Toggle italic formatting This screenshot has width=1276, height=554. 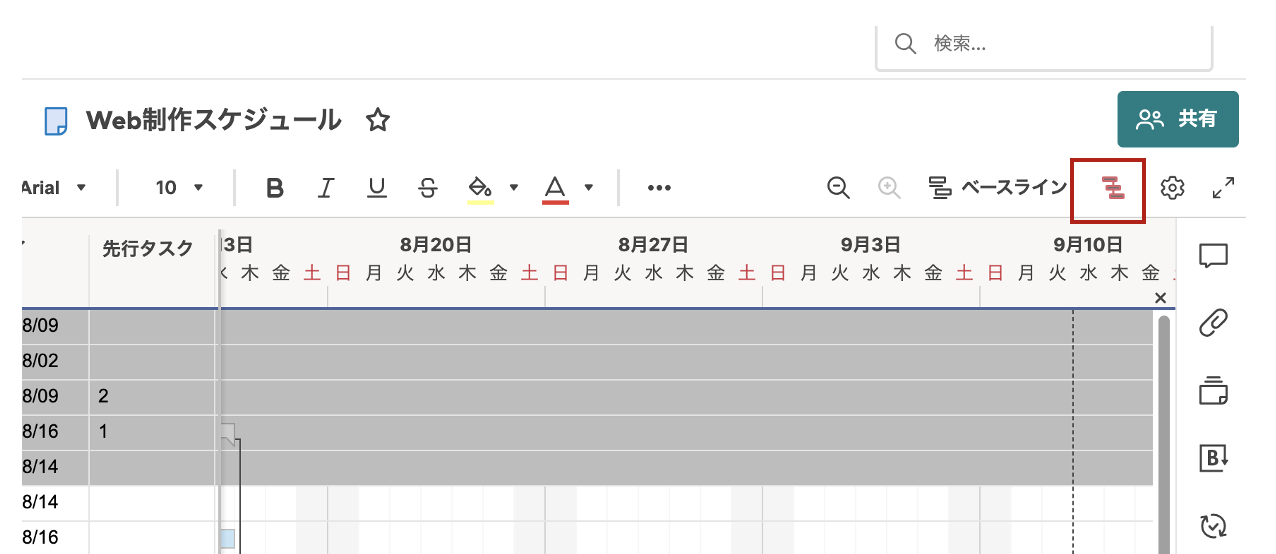[x=326, y=187]
